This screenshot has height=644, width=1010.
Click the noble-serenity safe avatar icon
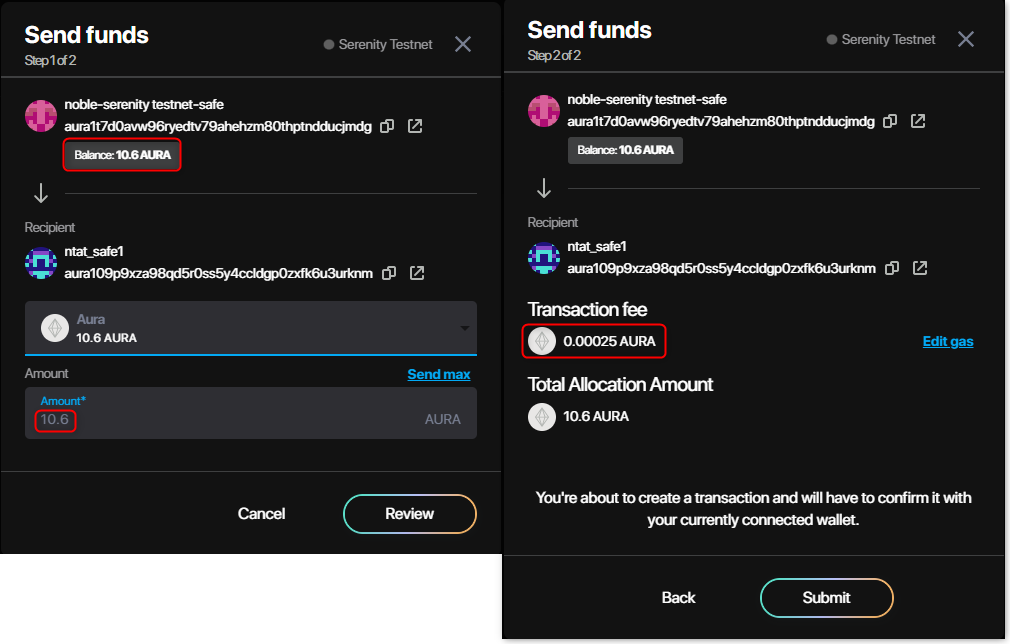(x=40, y=115)
